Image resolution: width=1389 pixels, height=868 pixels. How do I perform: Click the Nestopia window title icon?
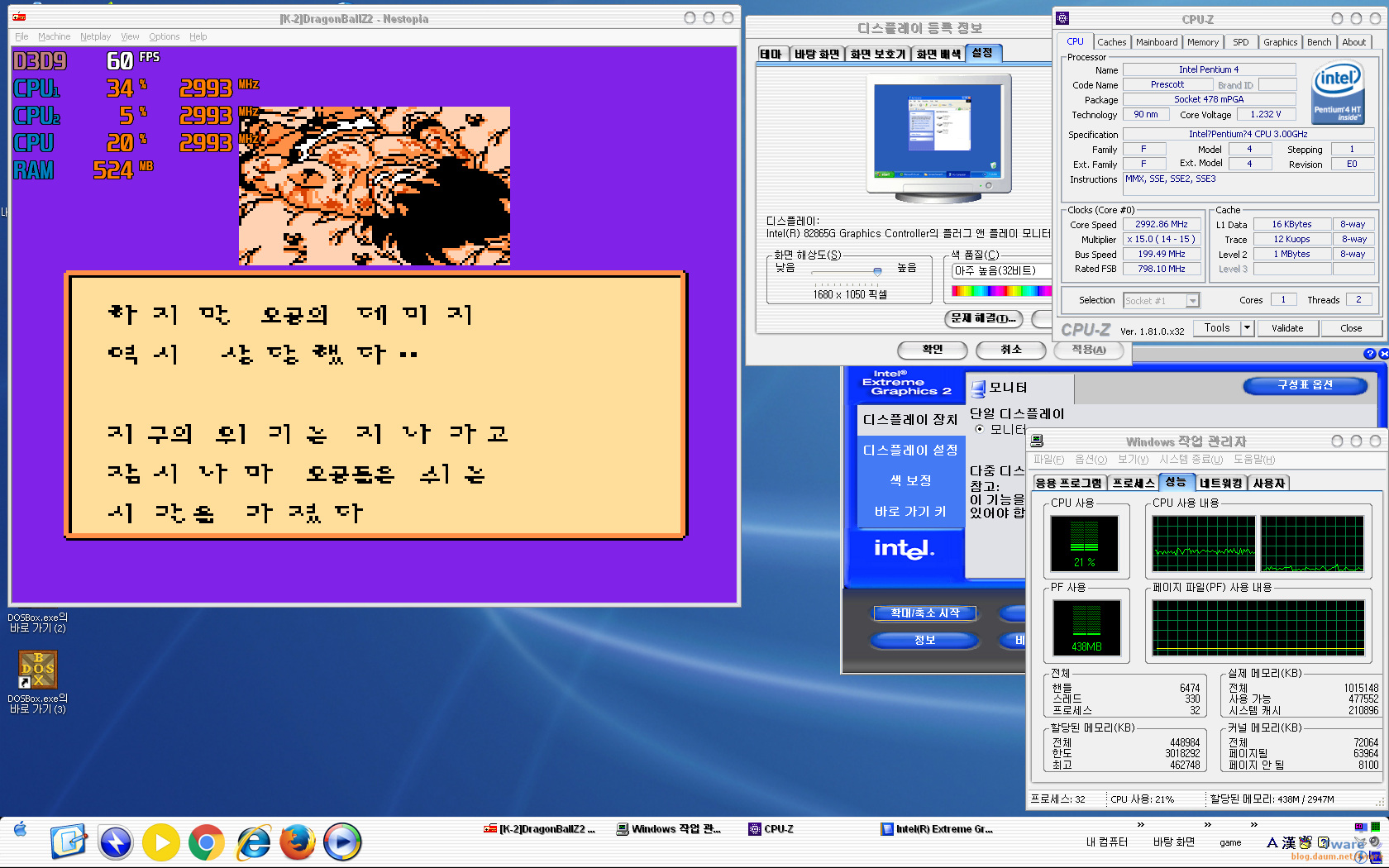19,17
